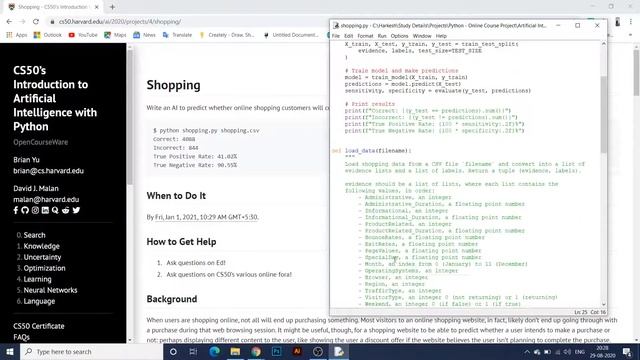Open the Creately bookmark
640x360 pixels.
(x=227, y=35)
